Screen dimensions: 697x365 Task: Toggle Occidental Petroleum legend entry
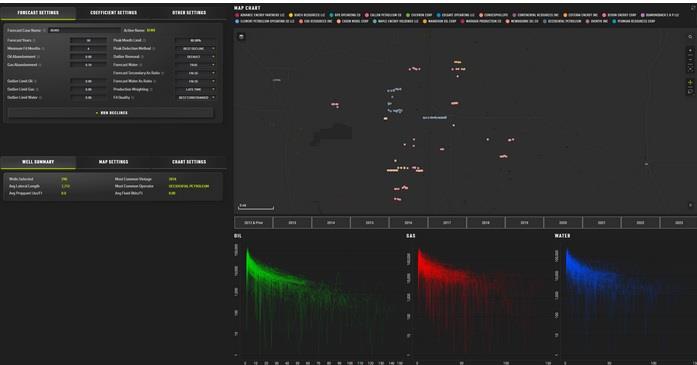[562, 21]
